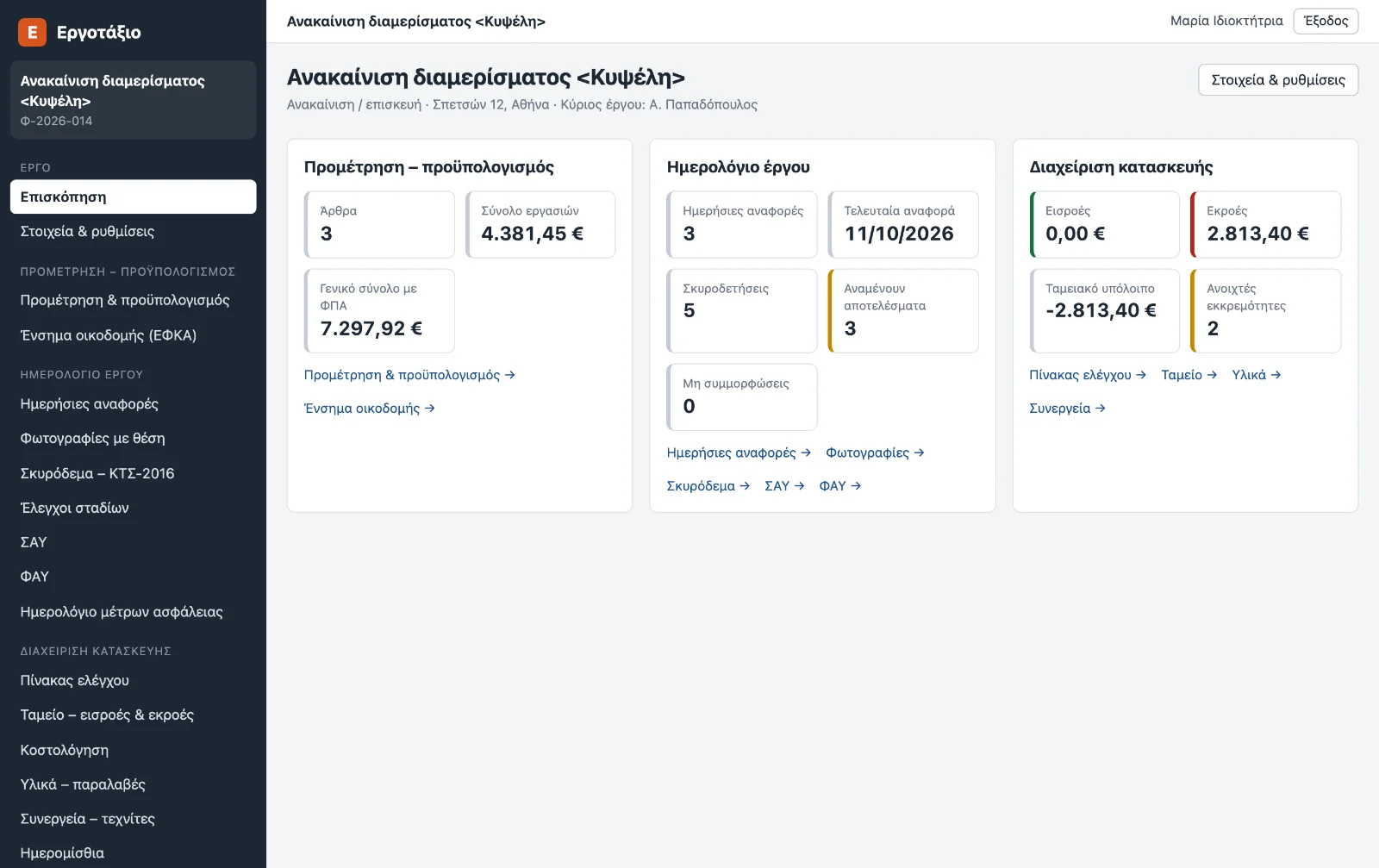Follow the Υλικά → link
The image size is (1379, 868).
[1257, 375]
